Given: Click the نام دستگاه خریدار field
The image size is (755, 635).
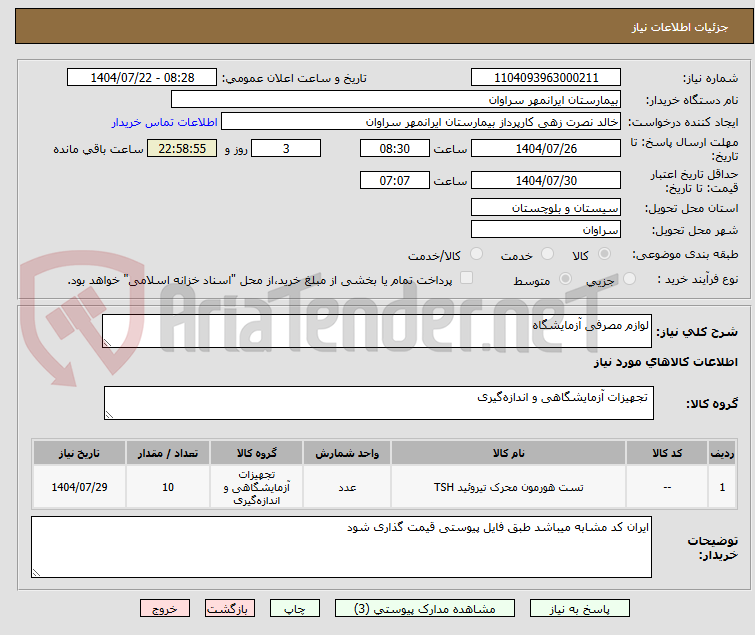Looking at the screenshot, I should pyautogui.click(x=396, y=100).
